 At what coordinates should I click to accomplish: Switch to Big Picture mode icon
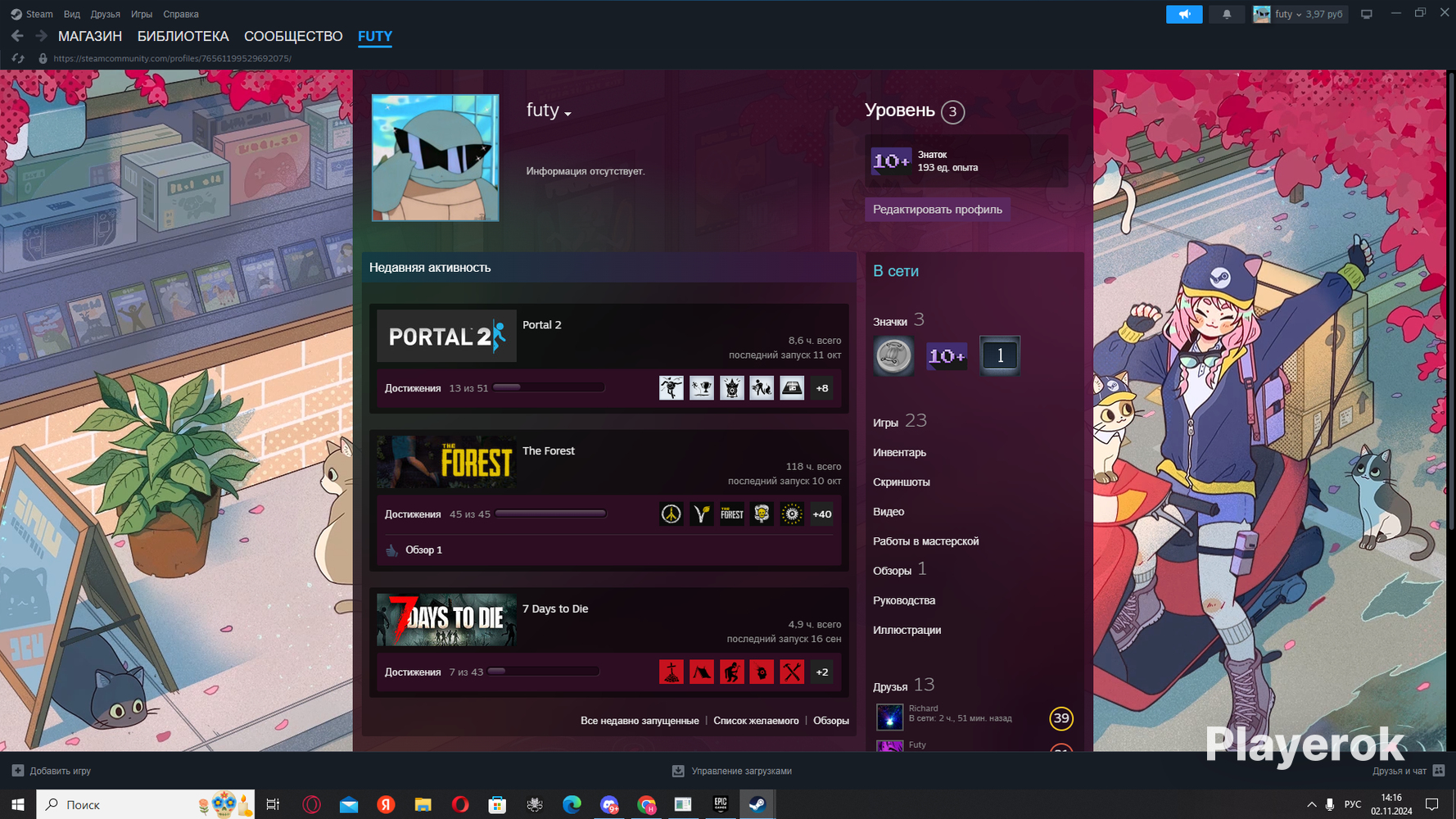[1367, 14]
